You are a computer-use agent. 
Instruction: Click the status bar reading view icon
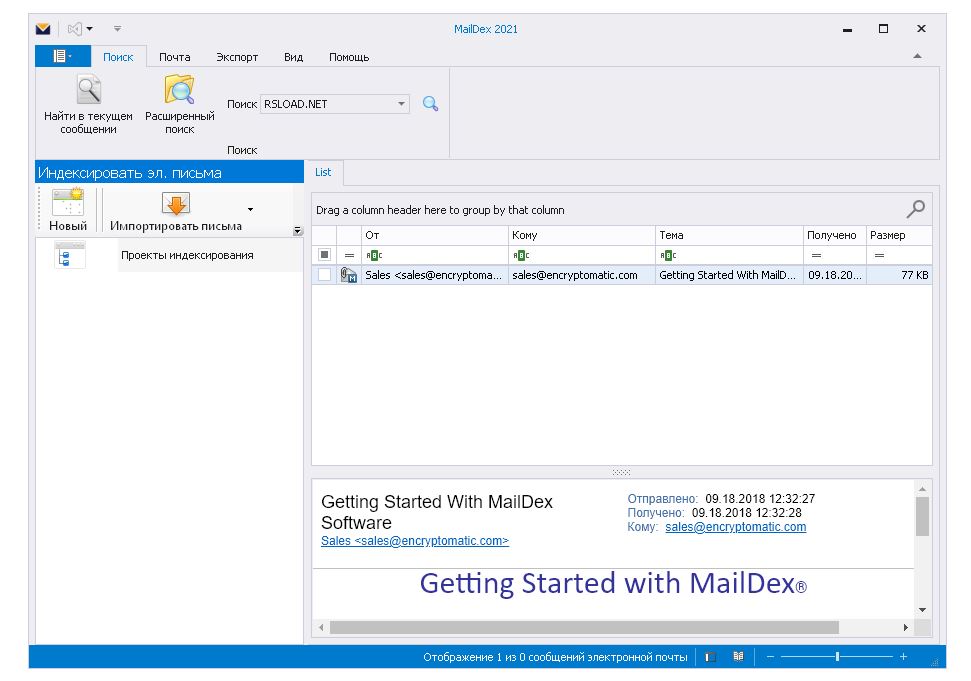738,657
